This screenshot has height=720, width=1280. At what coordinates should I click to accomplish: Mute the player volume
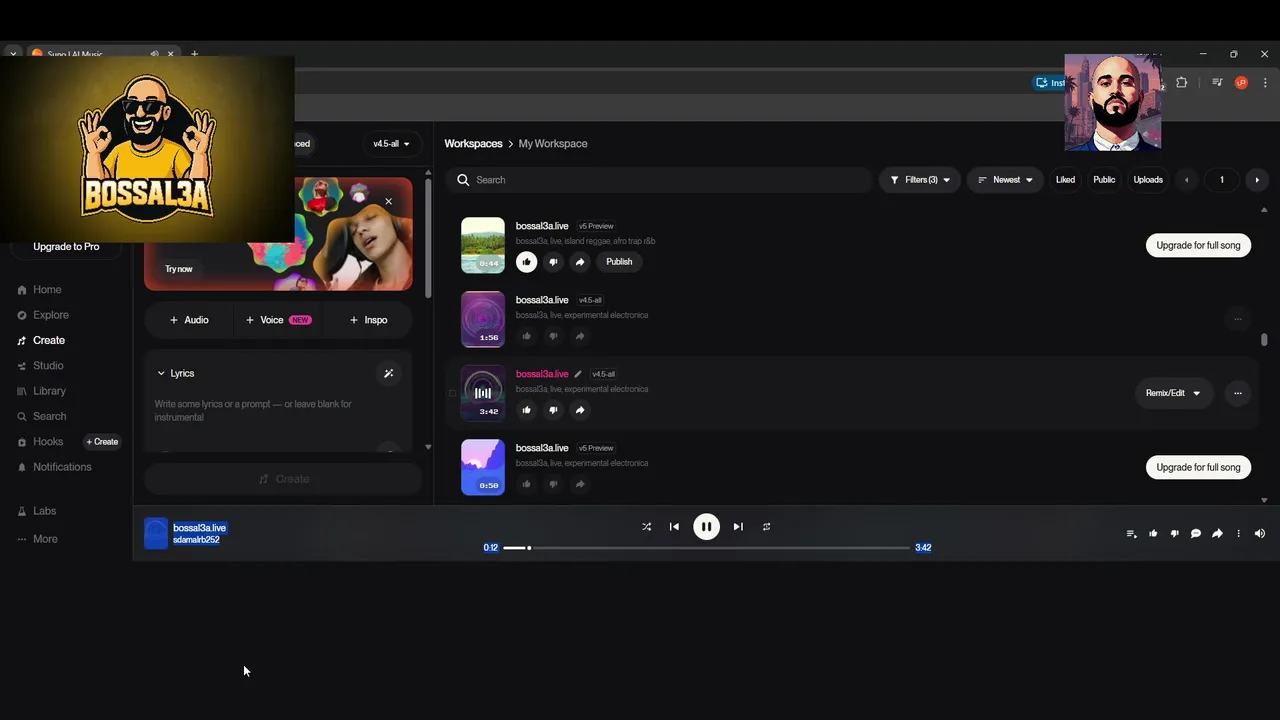[1260, 534]
